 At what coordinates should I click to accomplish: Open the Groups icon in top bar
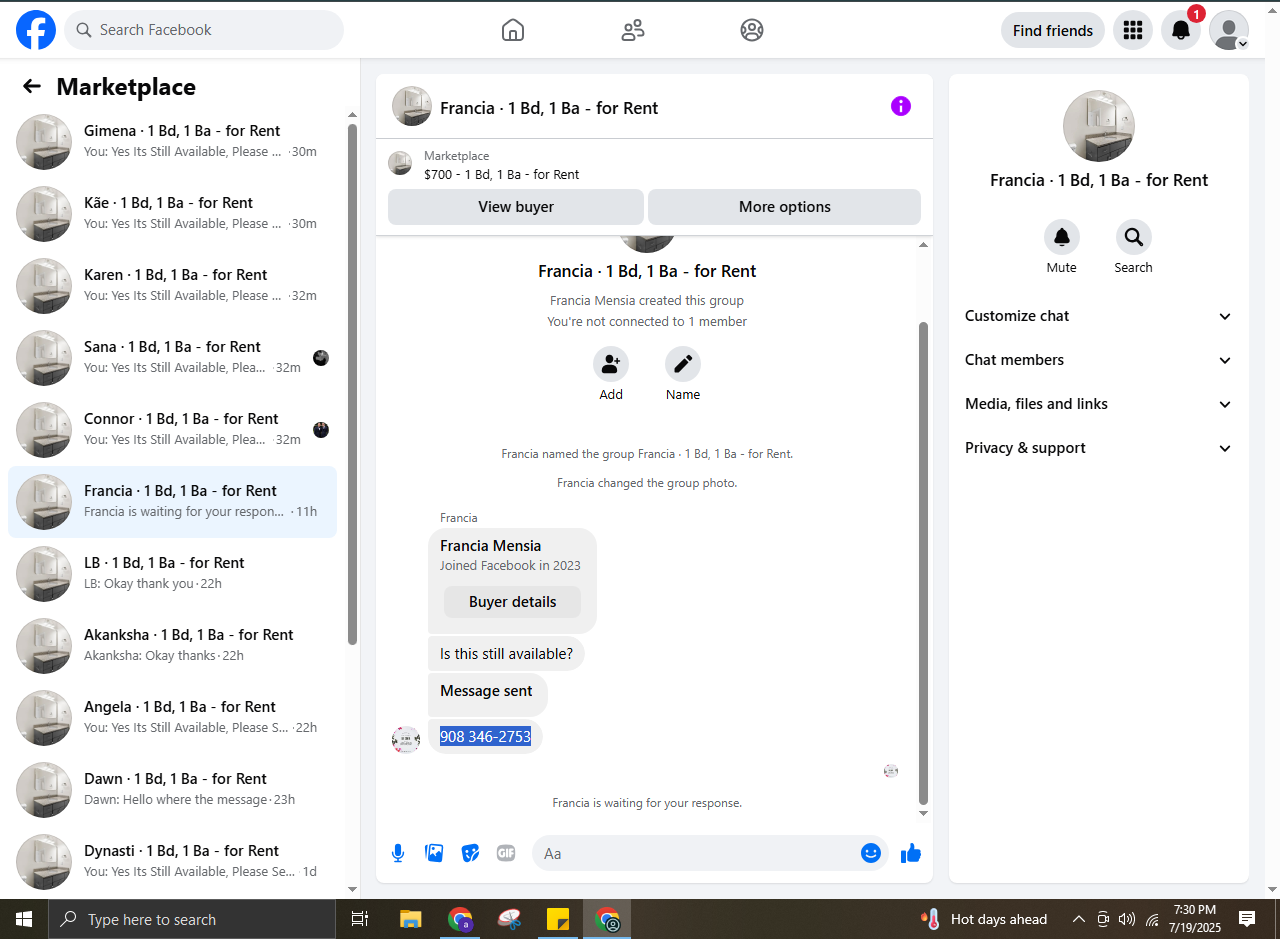752,30
